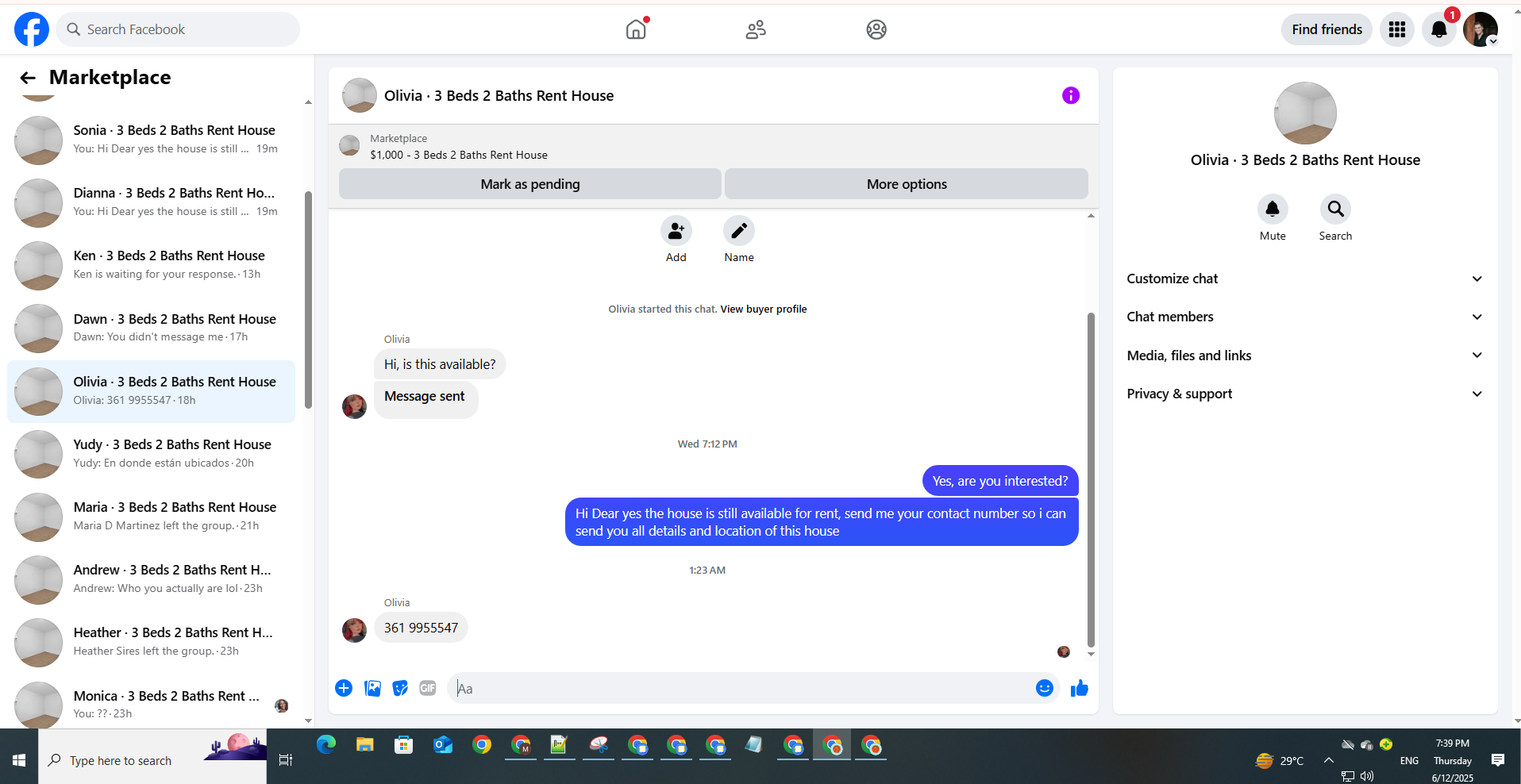
Task: Open Ken conversation in list
Action: click(x=151, y=265)
